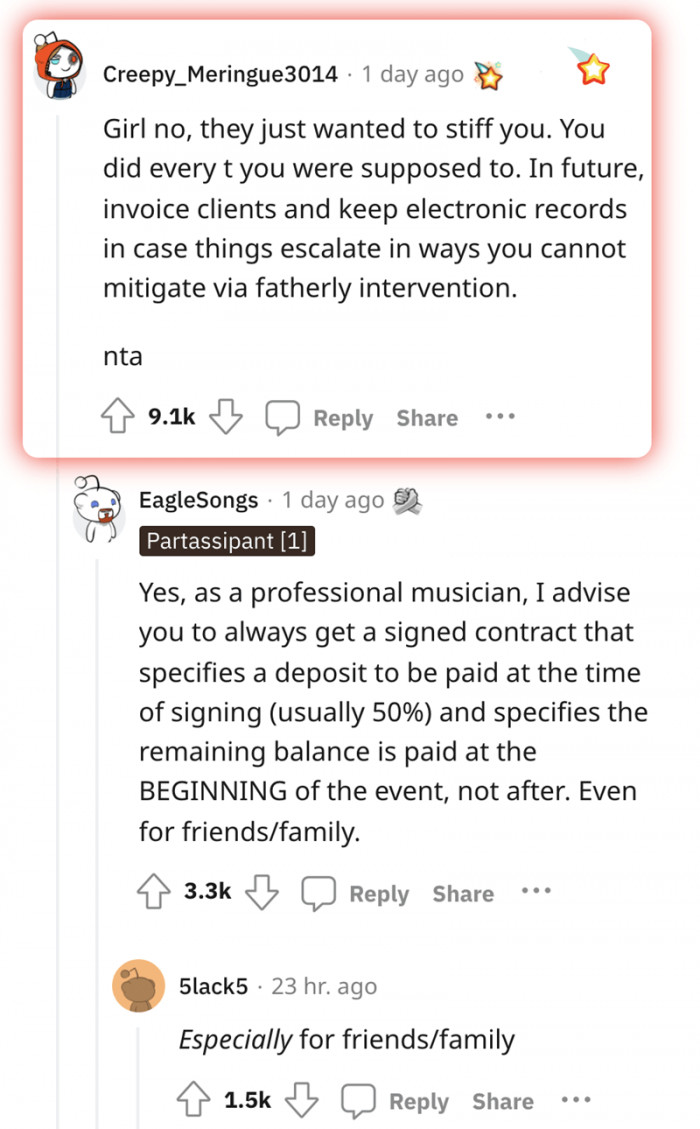Viewport: 700px width, 1129px height.
Task: Open more options menu on EagleSongs' comment
Action: tap(536, 891)
